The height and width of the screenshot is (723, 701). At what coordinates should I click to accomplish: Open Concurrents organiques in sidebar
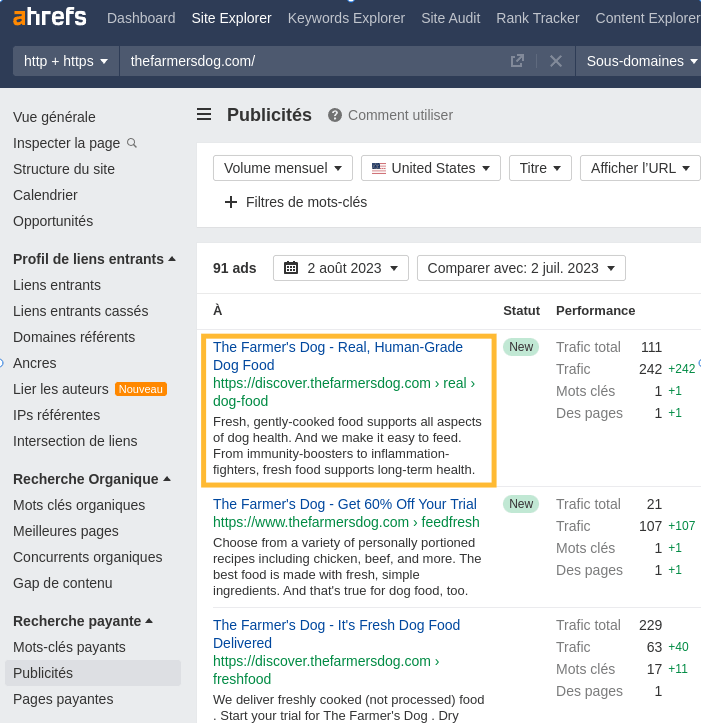[x=88, y=557]
